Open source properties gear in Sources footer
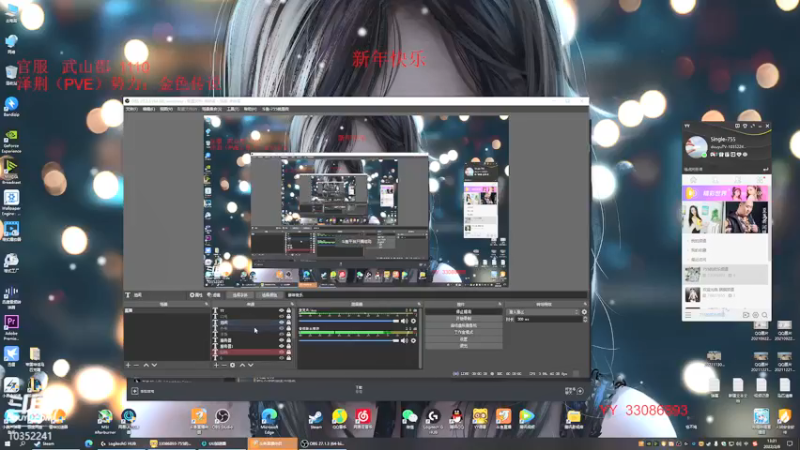Screen dimensions: 800x450 (233, 365)
